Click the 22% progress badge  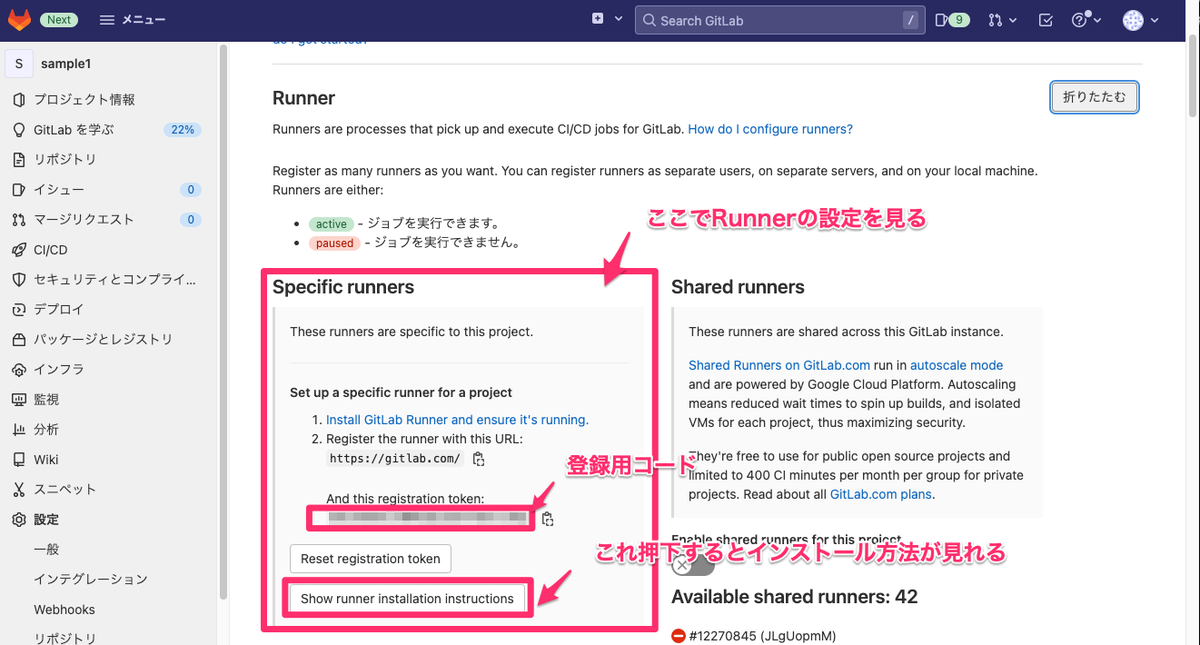click(182, 130)
